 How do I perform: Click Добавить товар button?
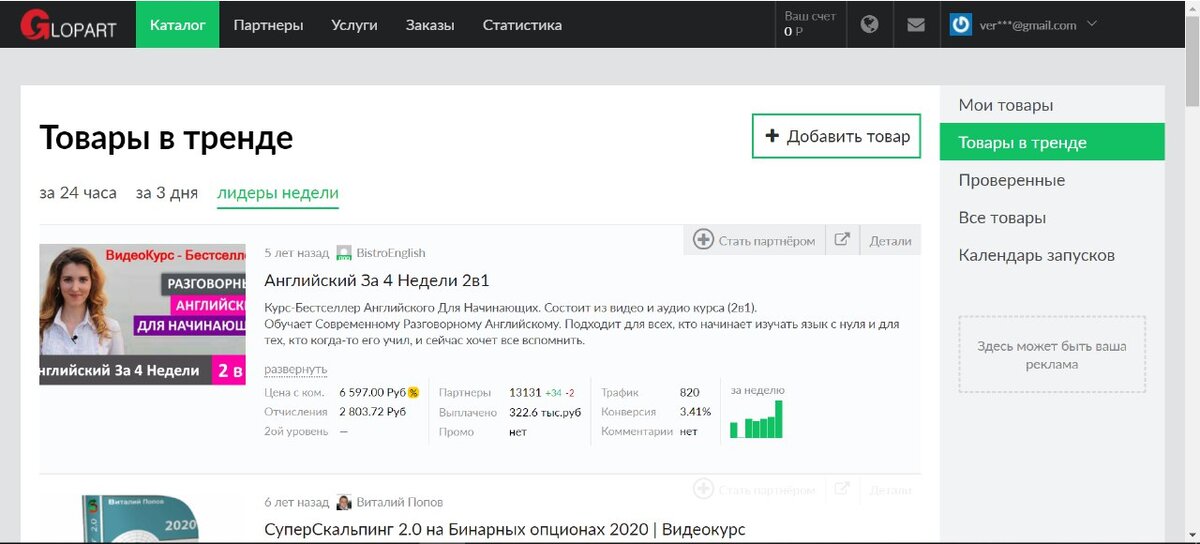pos(836,136)
